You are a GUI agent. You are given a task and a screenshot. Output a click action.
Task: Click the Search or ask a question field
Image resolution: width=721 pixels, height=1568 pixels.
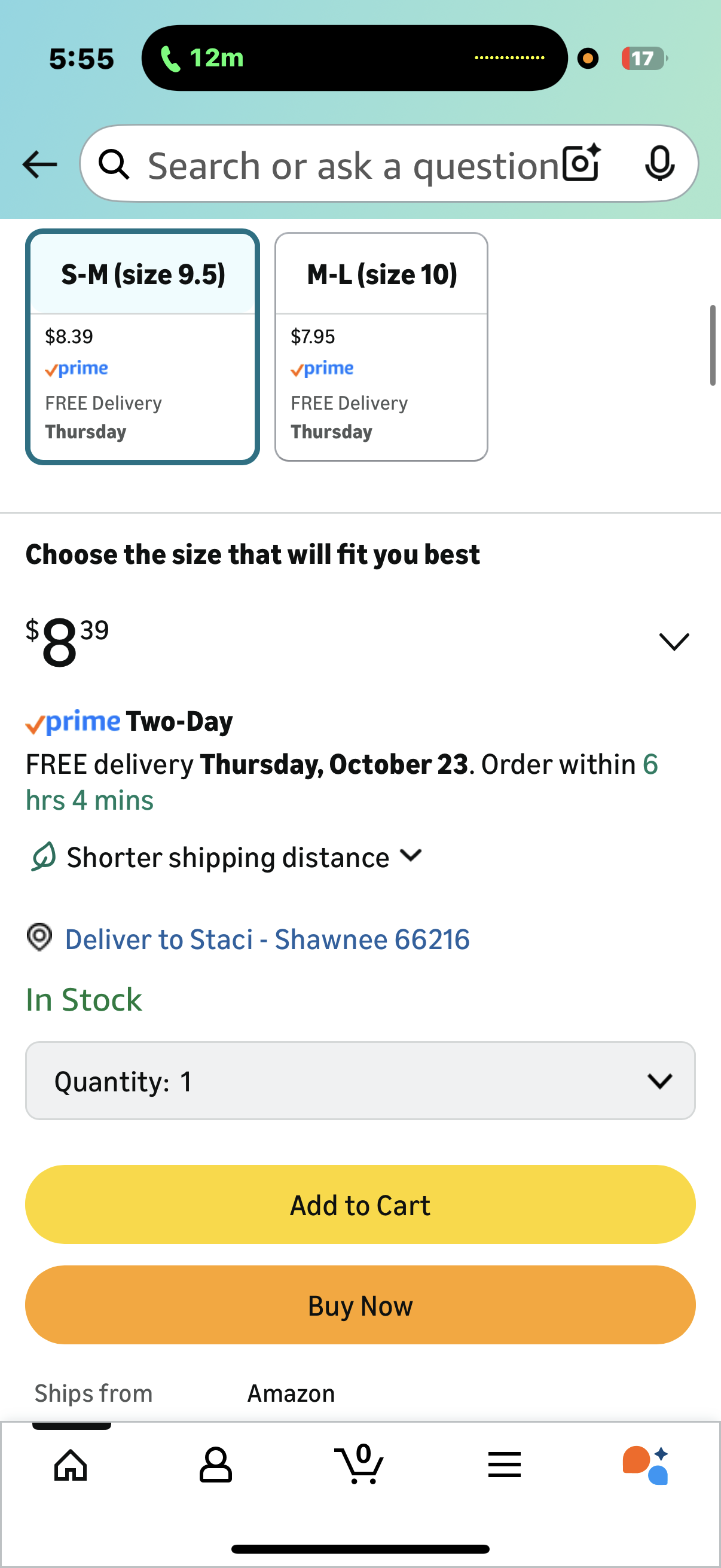pos(353,165)
